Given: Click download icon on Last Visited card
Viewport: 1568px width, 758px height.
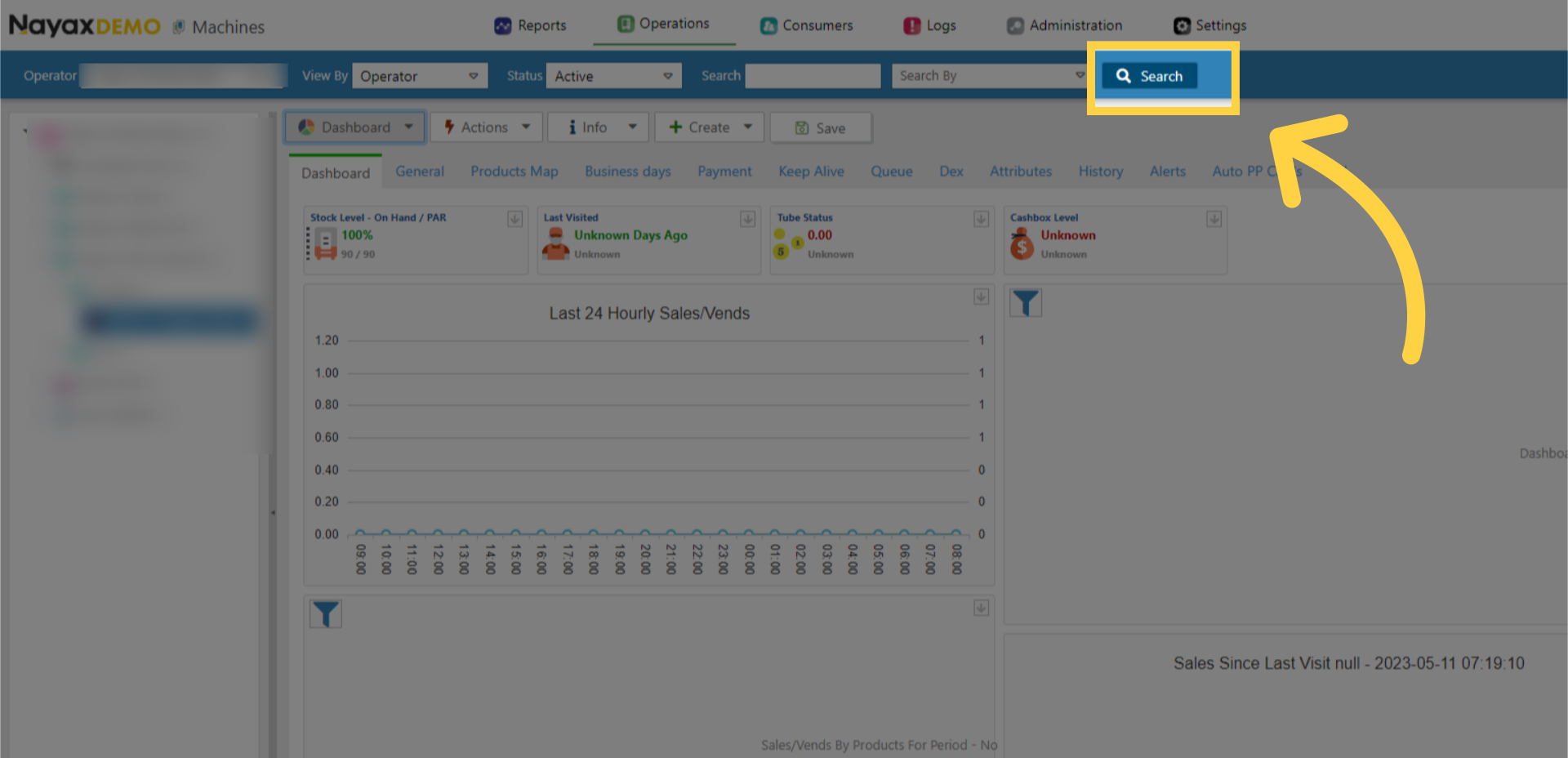Looking at the screenshot, I should point(747,219).
